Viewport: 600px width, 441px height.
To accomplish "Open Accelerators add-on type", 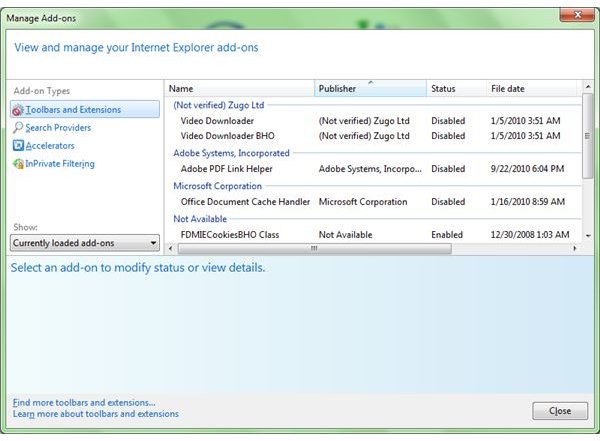I will point(50,145).
